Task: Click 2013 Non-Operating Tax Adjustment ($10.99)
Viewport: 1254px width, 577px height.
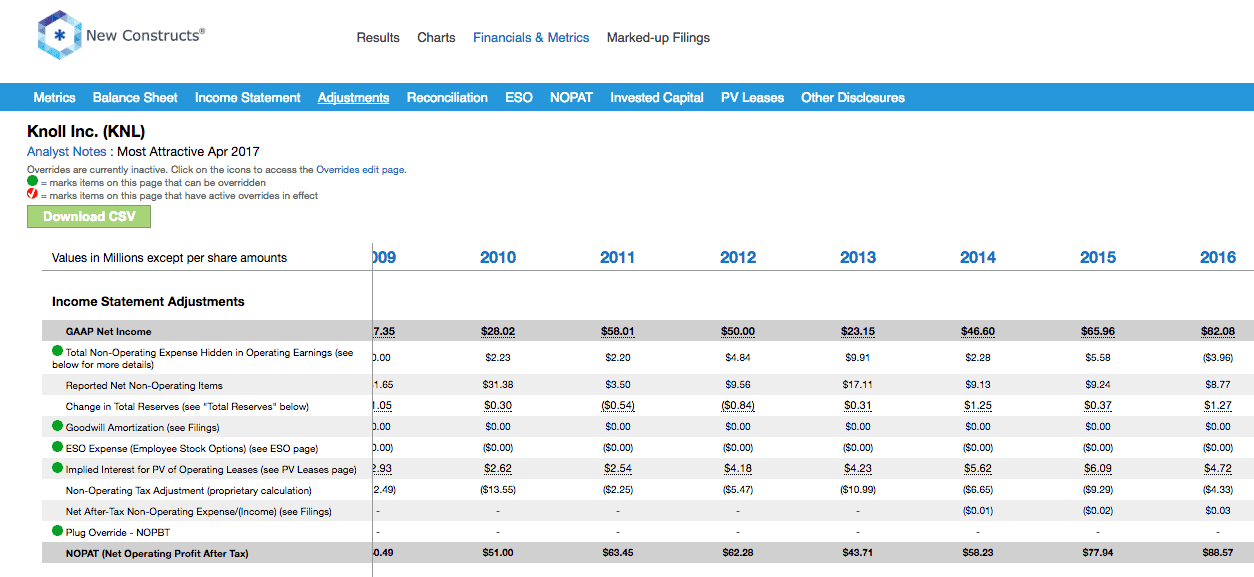Action: [858, 490]
